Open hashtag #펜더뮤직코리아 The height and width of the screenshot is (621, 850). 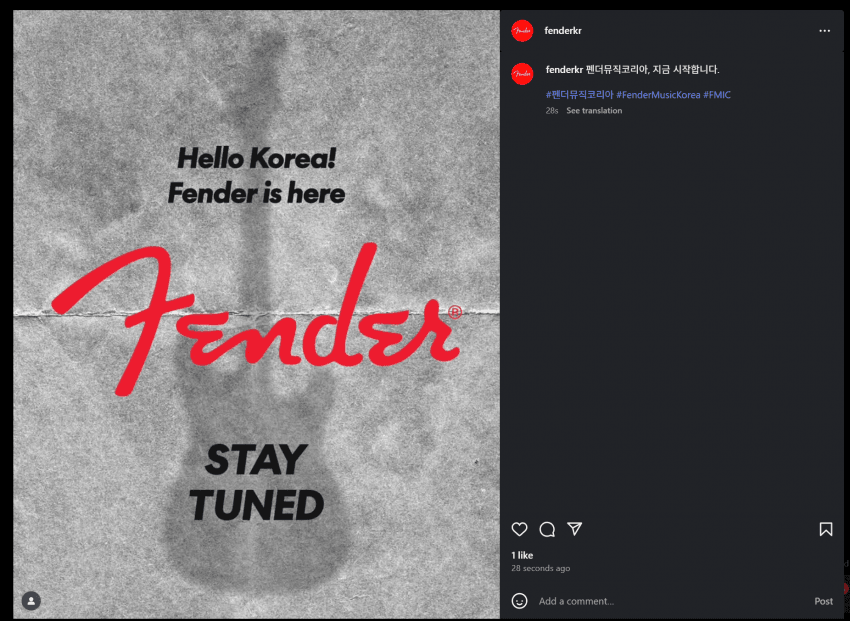(x=579, y=95)
